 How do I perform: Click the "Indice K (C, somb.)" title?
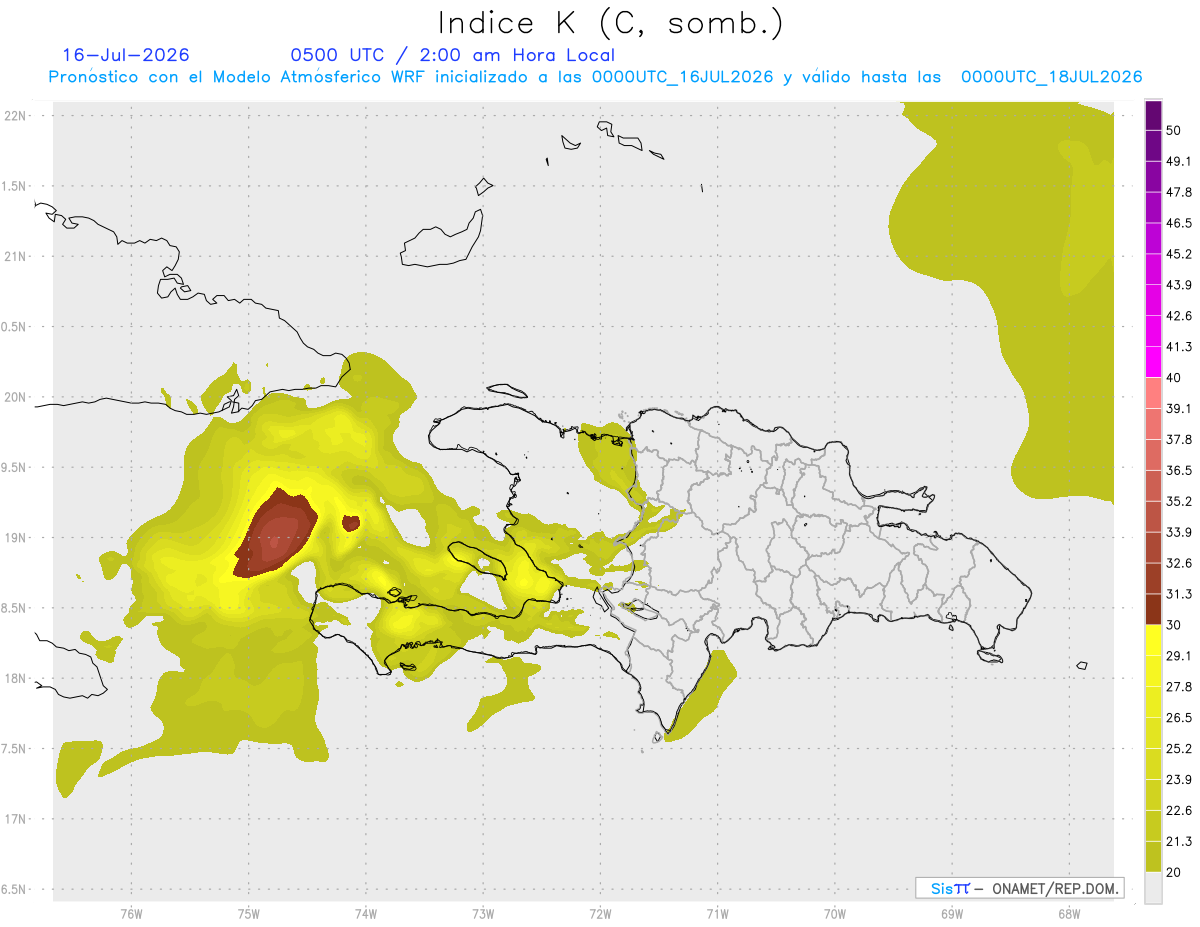(610, 23)
